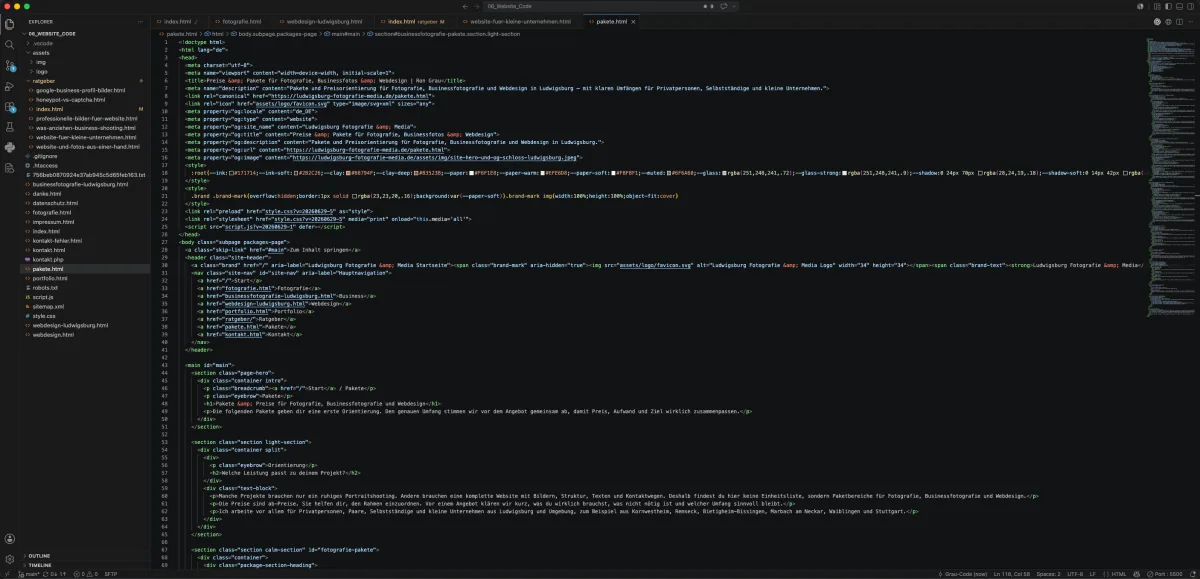The height and width of the screenshot is (579, 1200).
Task: Select the first index.html tab
Action: click(x=179, y=21)
